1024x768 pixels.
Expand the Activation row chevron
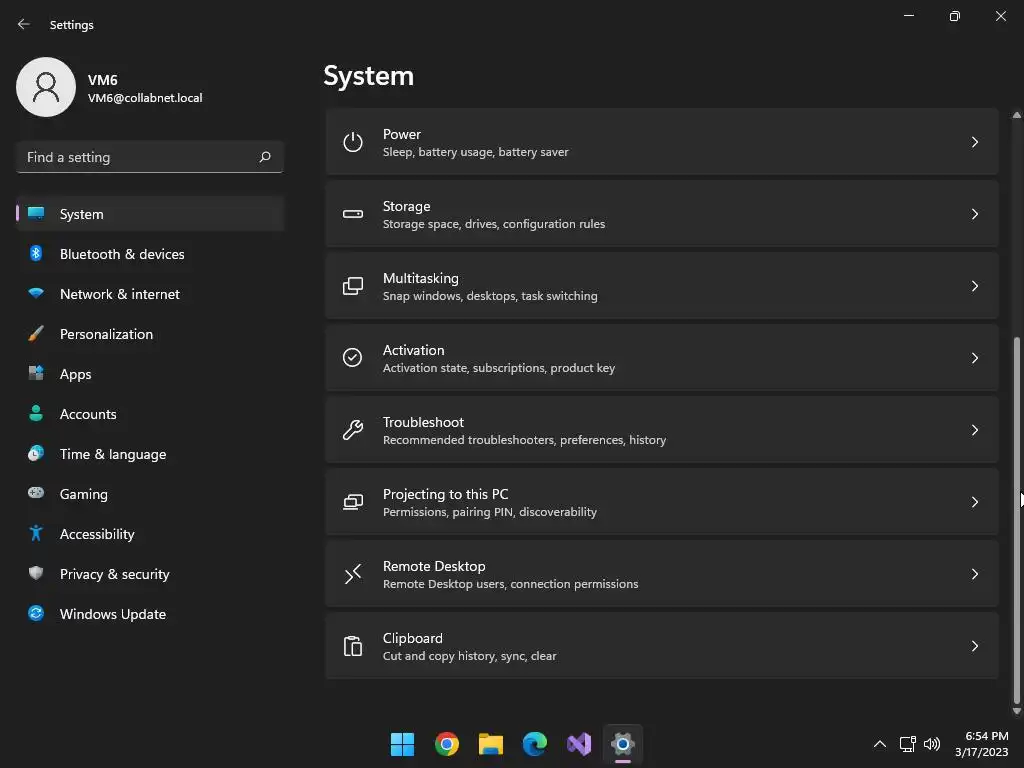click(974, 358)
